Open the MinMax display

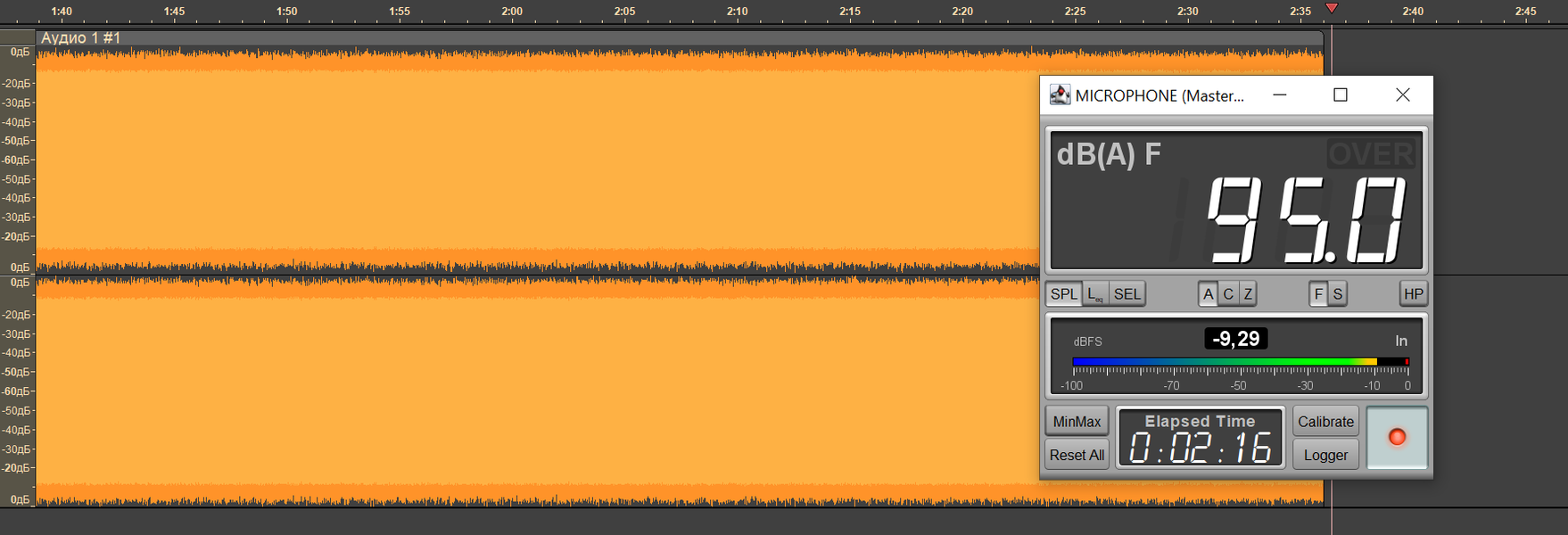point(1077,422)
